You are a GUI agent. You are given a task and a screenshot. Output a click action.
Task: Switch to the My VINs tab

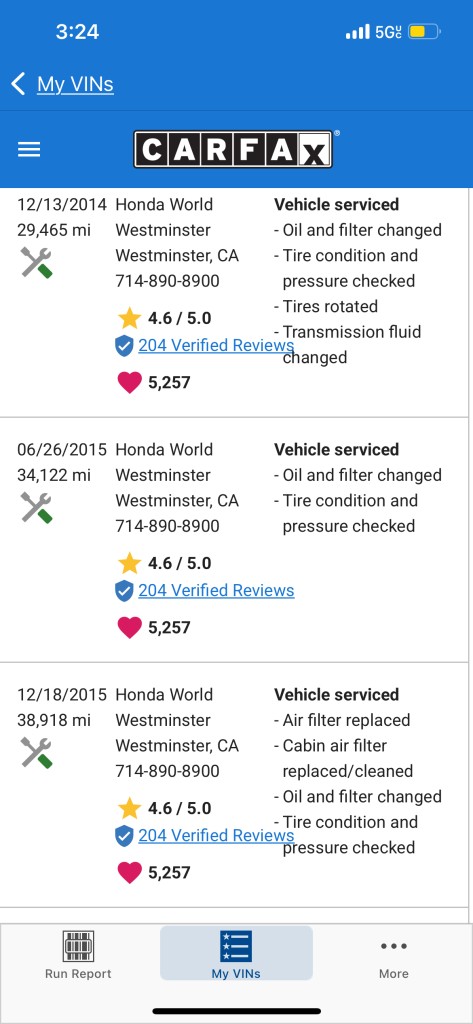[236, 953]
